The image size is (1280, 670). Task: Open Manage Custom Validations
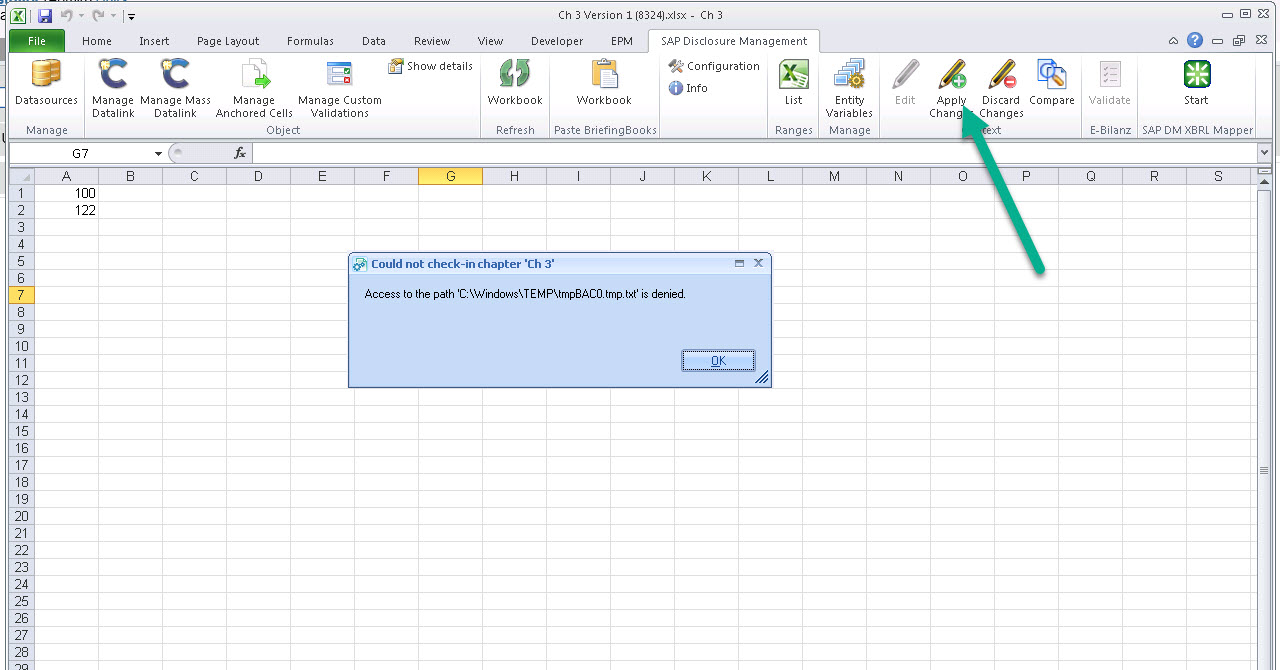point(340,88)
